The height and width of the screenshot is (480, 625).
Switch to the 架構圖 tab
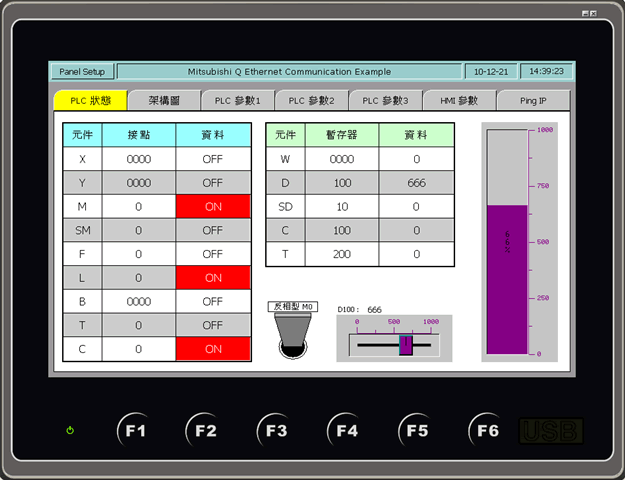[164, 101]
